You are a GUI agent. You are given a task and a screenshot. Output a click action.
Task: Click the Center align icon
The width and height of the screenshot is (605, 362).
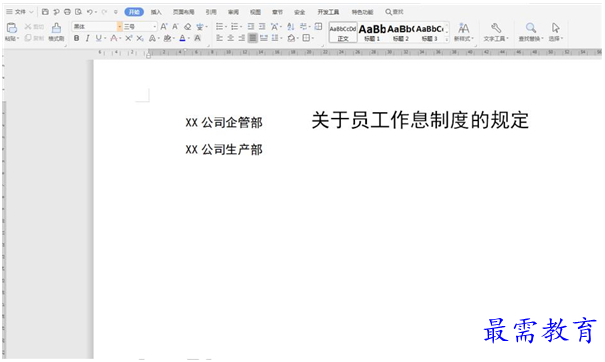230,38
